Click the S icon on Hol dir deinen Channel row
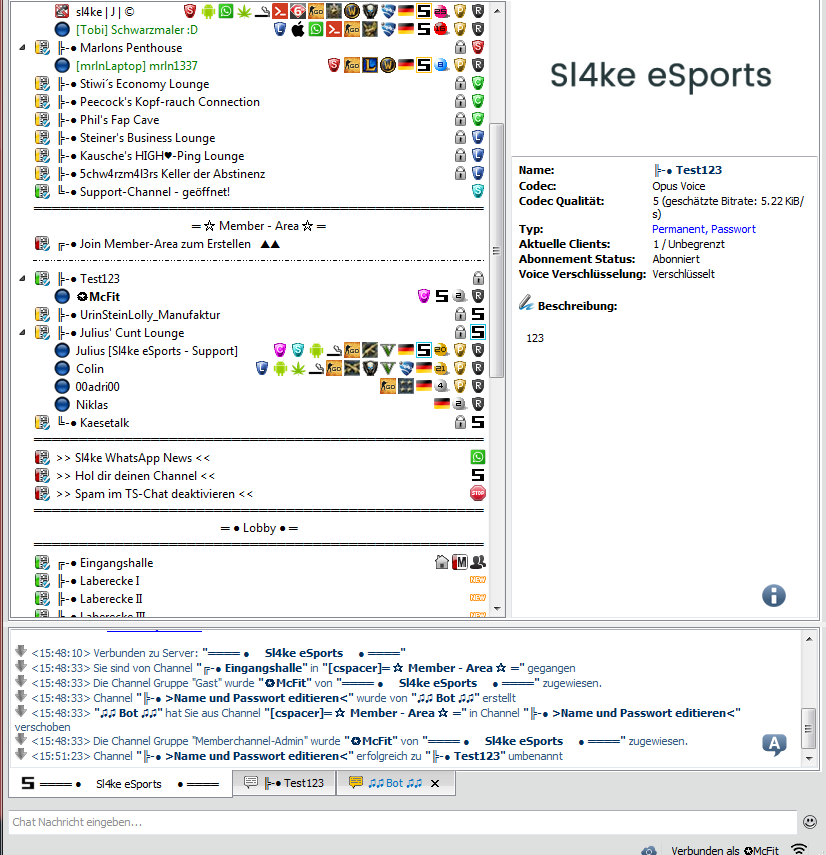This screenshot has height=855, width=826. [x=478, y=475]
